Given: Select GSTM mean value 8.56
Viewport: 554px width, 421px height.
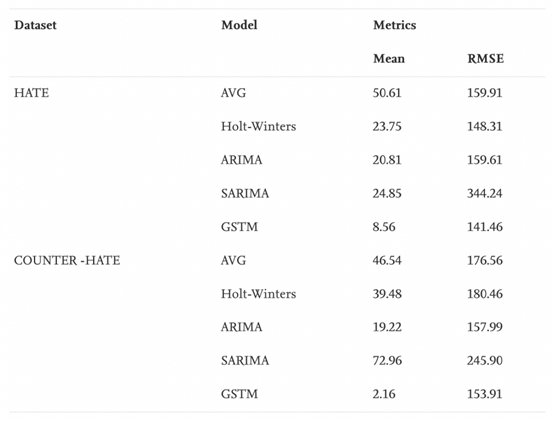Looking at the screenshot, I should pos(384,227).
